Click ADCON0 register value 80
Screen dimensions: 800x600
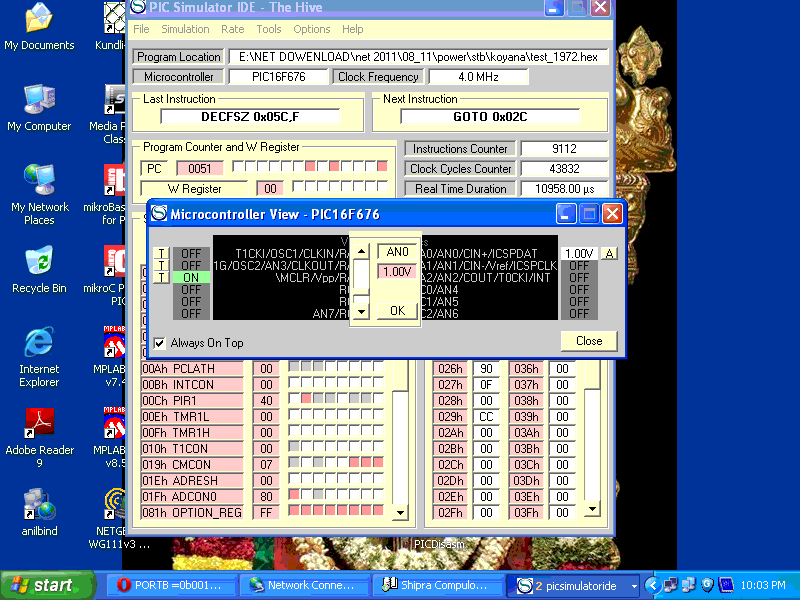click(x=266, y=496)
